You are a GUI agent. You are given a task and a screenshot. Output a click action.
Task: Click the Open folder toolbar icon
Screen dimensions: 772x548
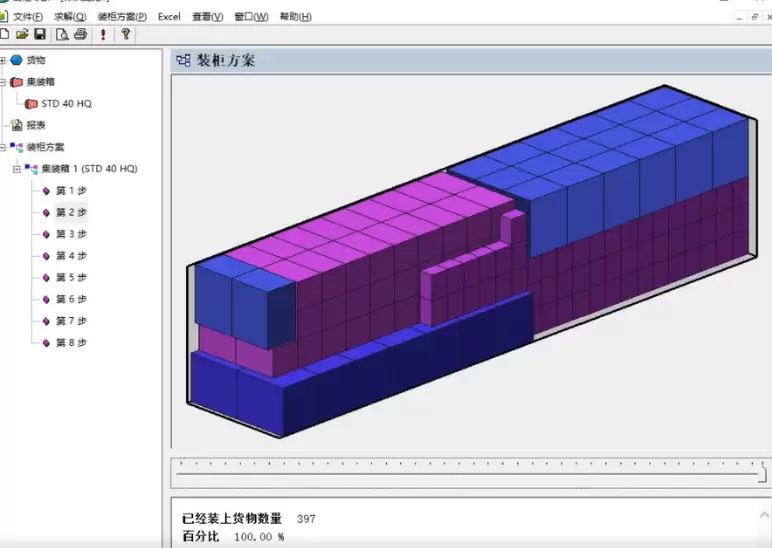(x=22, y=34)
